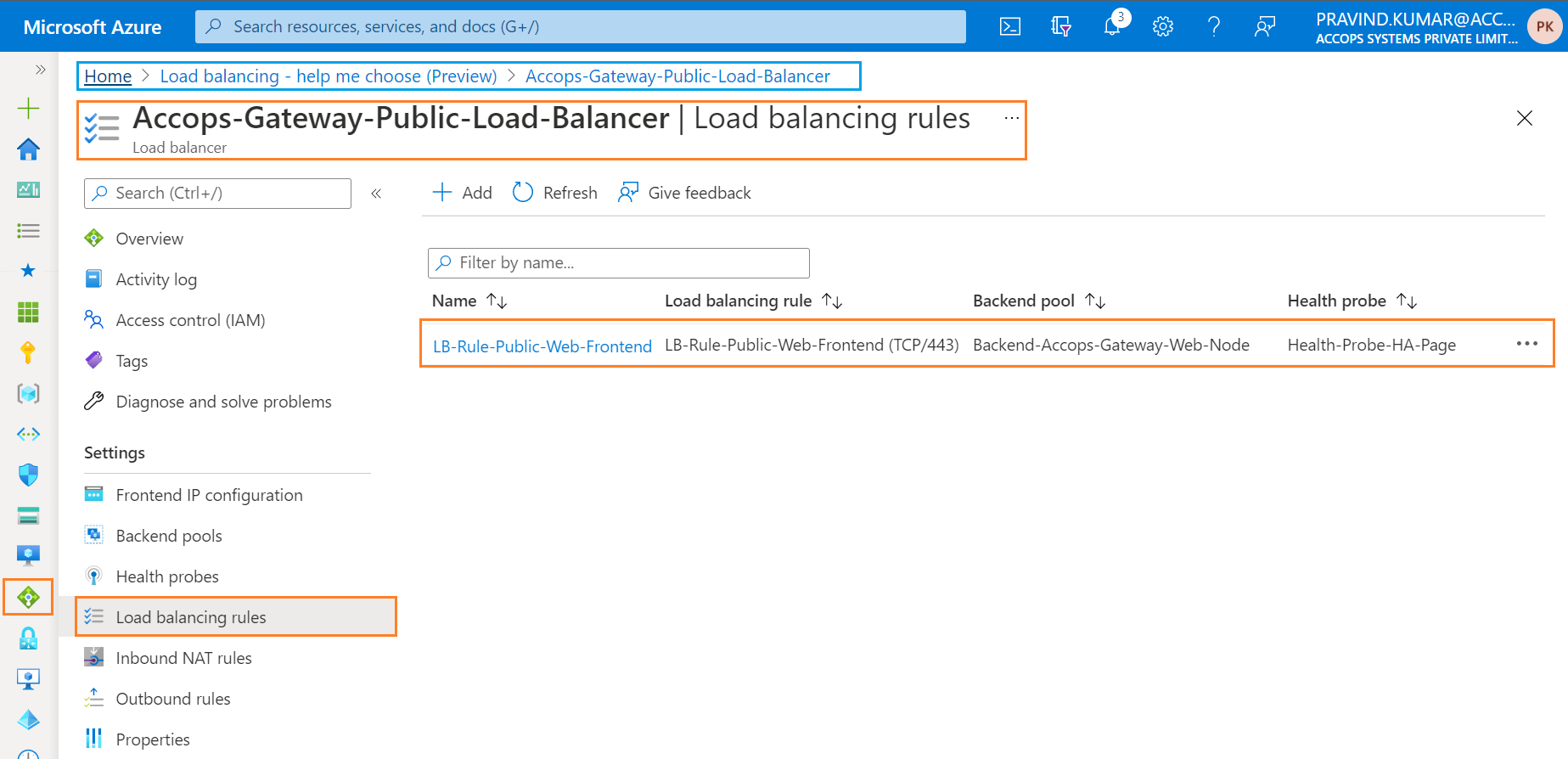Screen dimensions: 1568x759
Task: Click the Create a resource plus icon
Action: 28,108
